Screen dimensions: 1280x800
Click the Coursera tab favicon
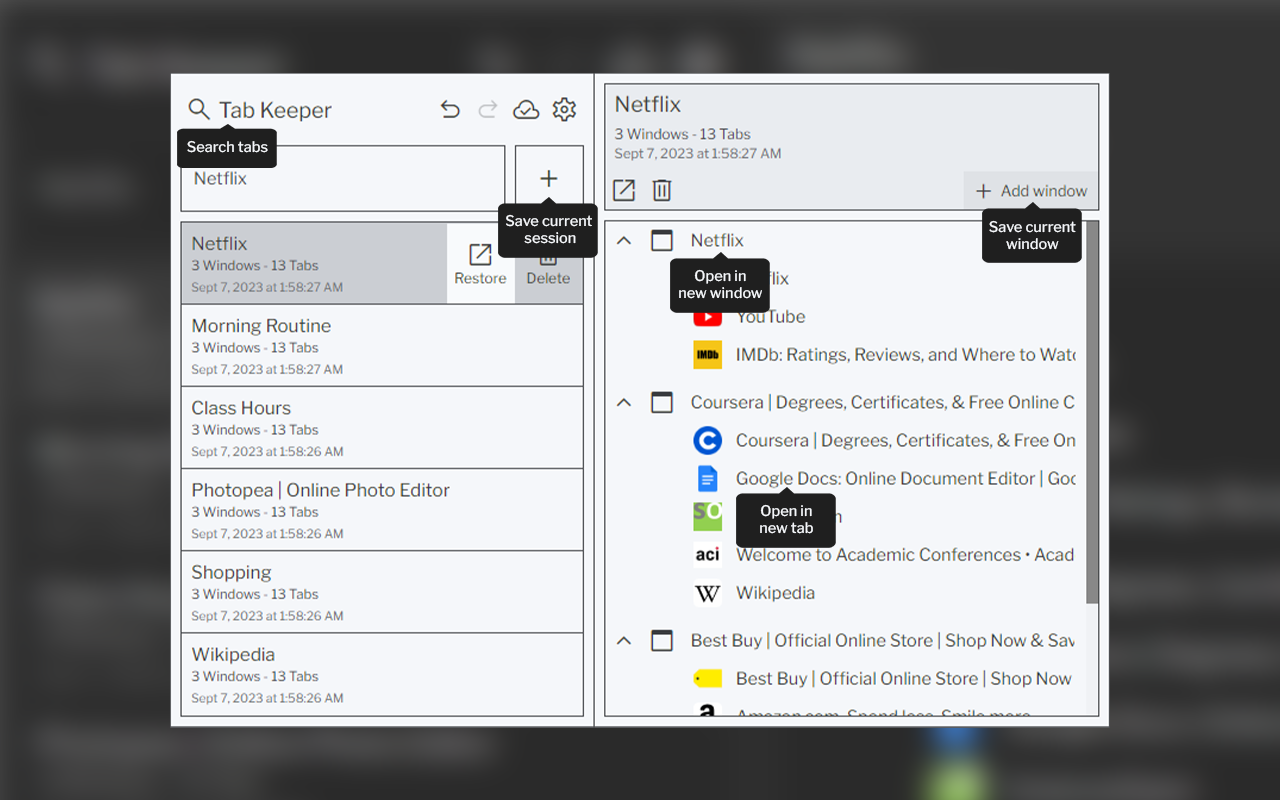click(707, 440)
